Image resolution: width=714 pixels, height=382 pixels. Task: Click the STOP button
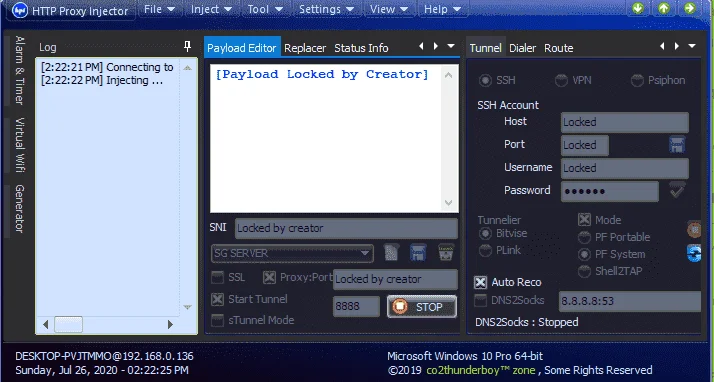tap(422, 307)
